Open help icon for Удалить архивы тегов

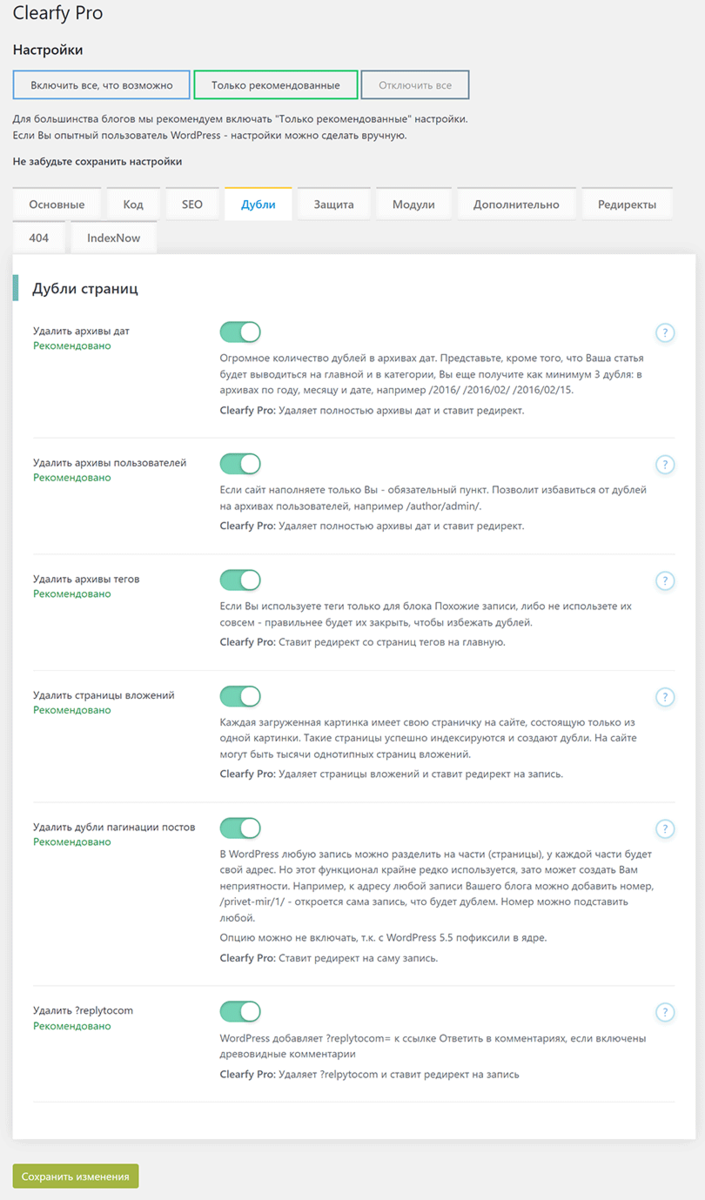(665, 581)
